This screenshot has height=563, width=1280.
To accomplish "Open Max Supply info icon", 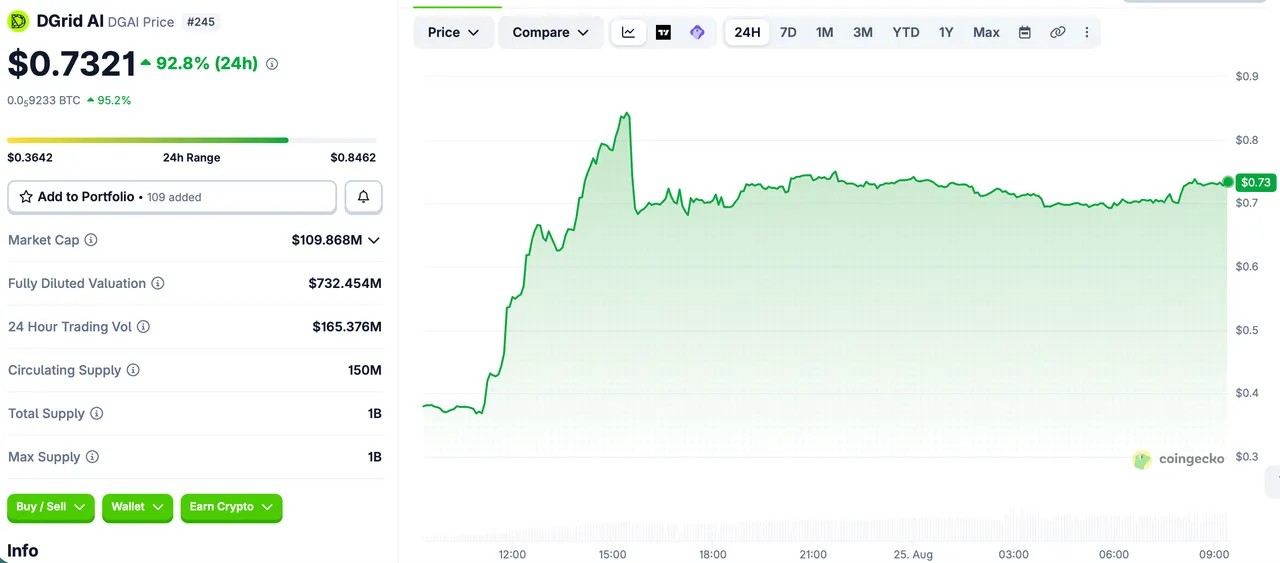I will click(x=92, y=457).
